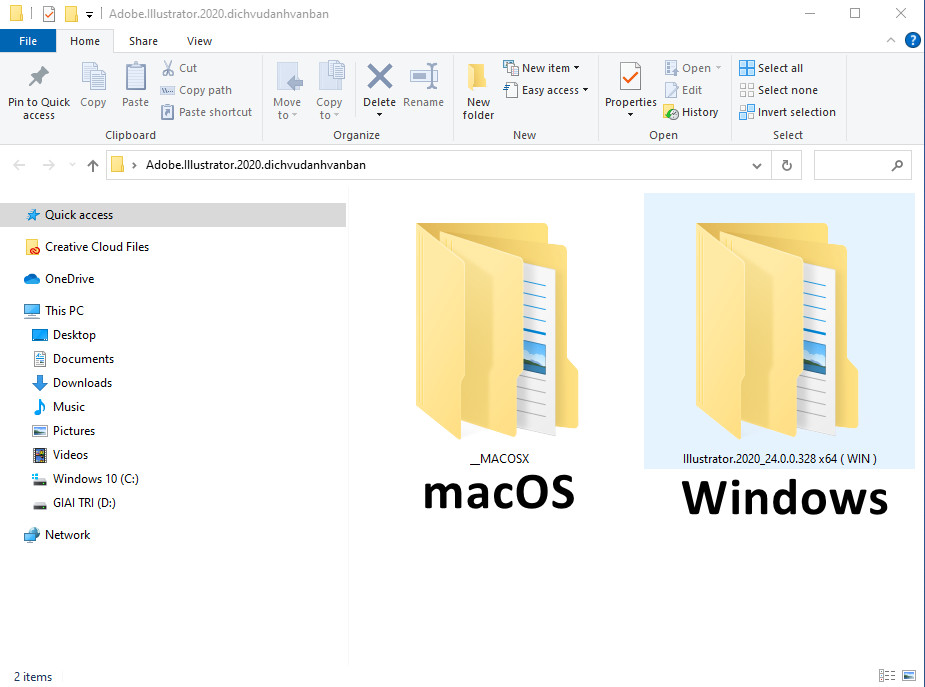
Task: Go up one folder level
Action: point(93,166)
